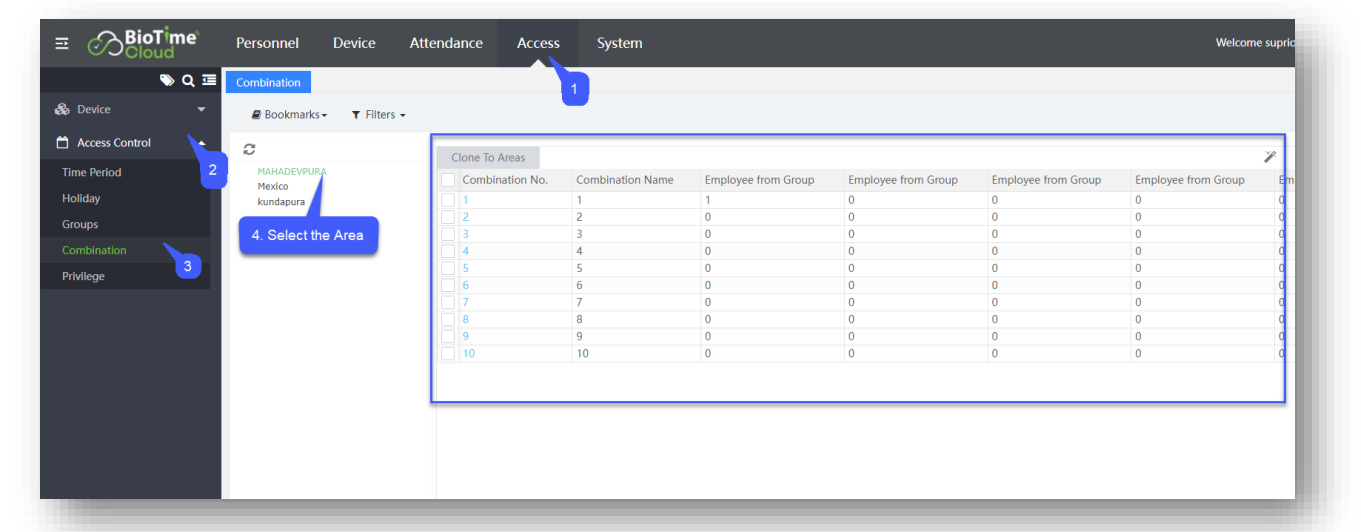Viewport: 1361px width, 532px height.
Task: Open Time Period in sidebar
Action: pyautogui.click(x=91, y=173)
